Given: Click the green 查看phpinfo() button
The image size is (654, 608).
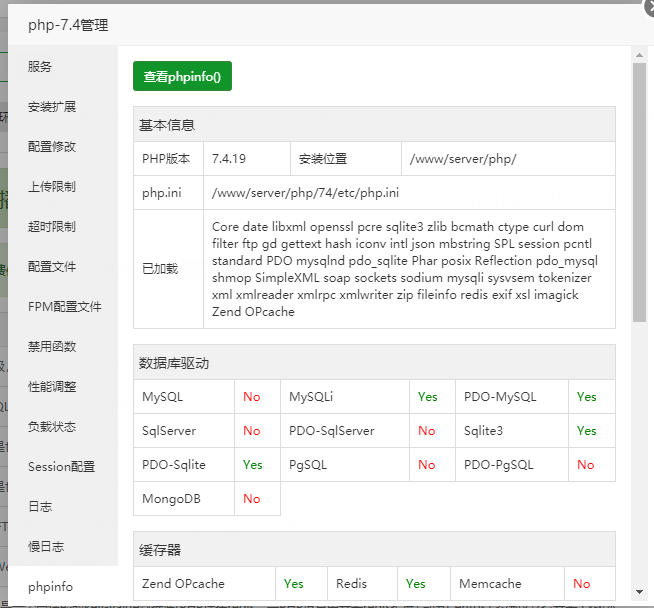Looking at the screenshot, I should coord(182,76).
